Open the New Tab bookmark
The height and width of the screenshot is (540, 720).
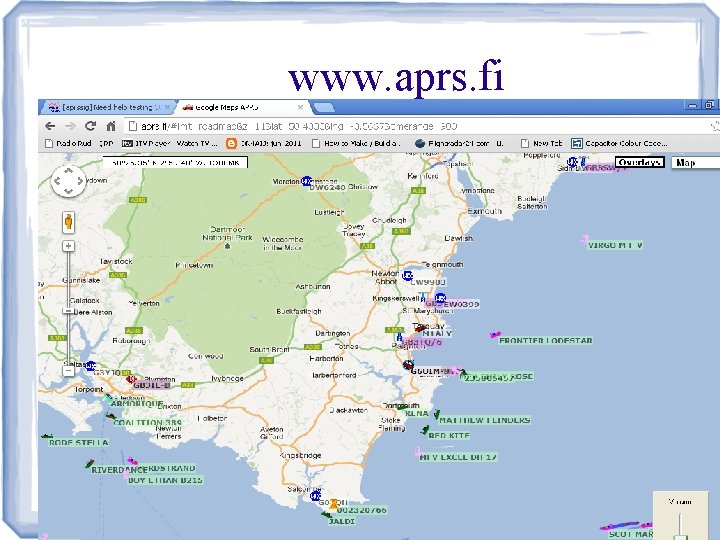pos(541,143)
